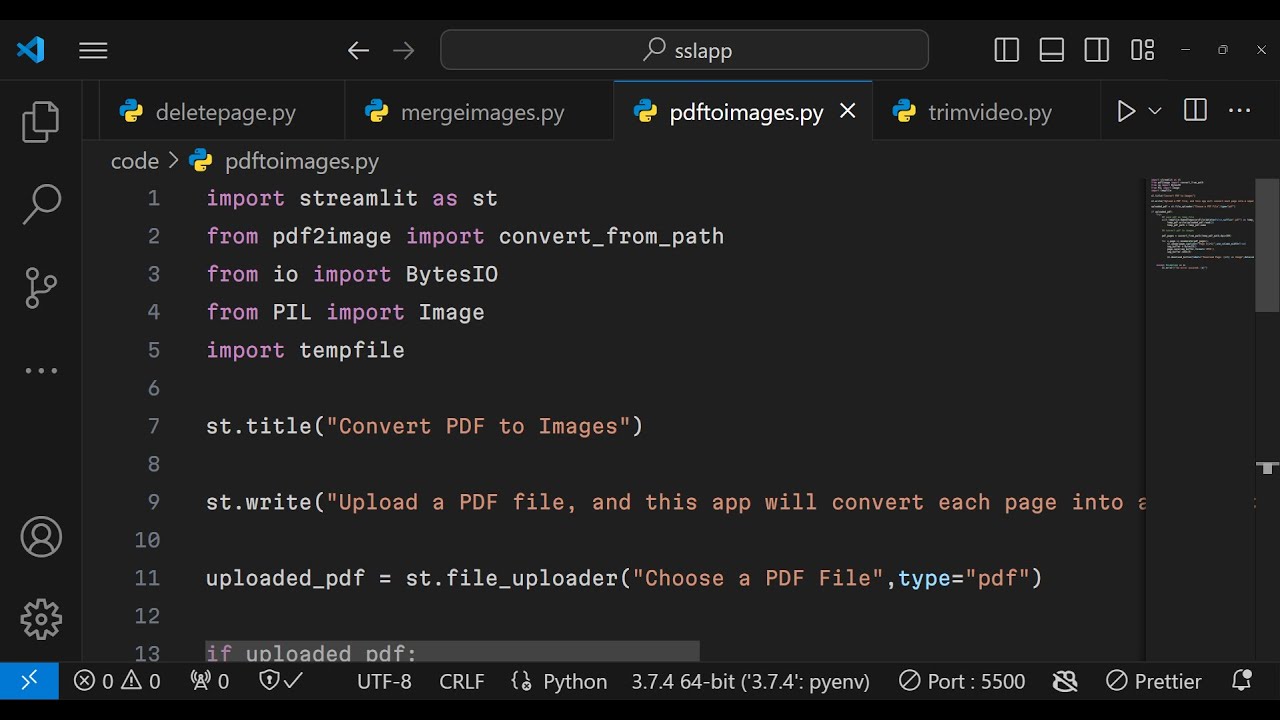Open the hamburger application menu
Screen dimensions: 1280x720
tap(93, 50)
